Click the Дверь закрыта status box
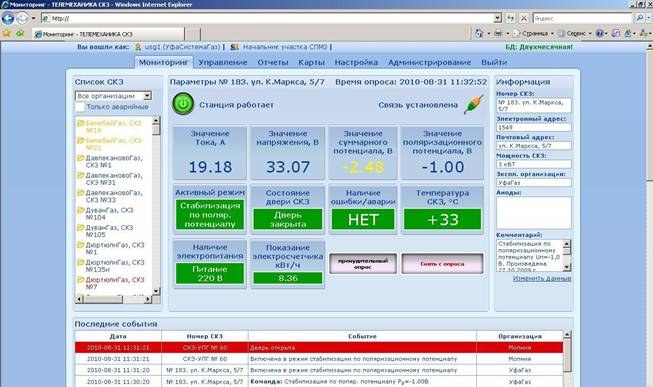653x387 pixels. click(288, 219)
